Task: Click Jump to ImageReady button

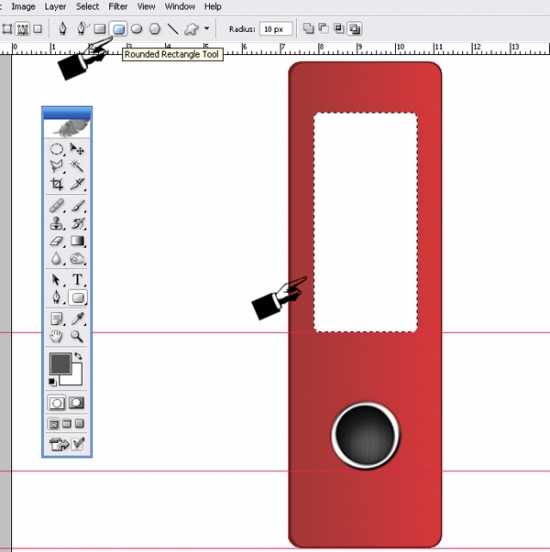Action: 59,444
